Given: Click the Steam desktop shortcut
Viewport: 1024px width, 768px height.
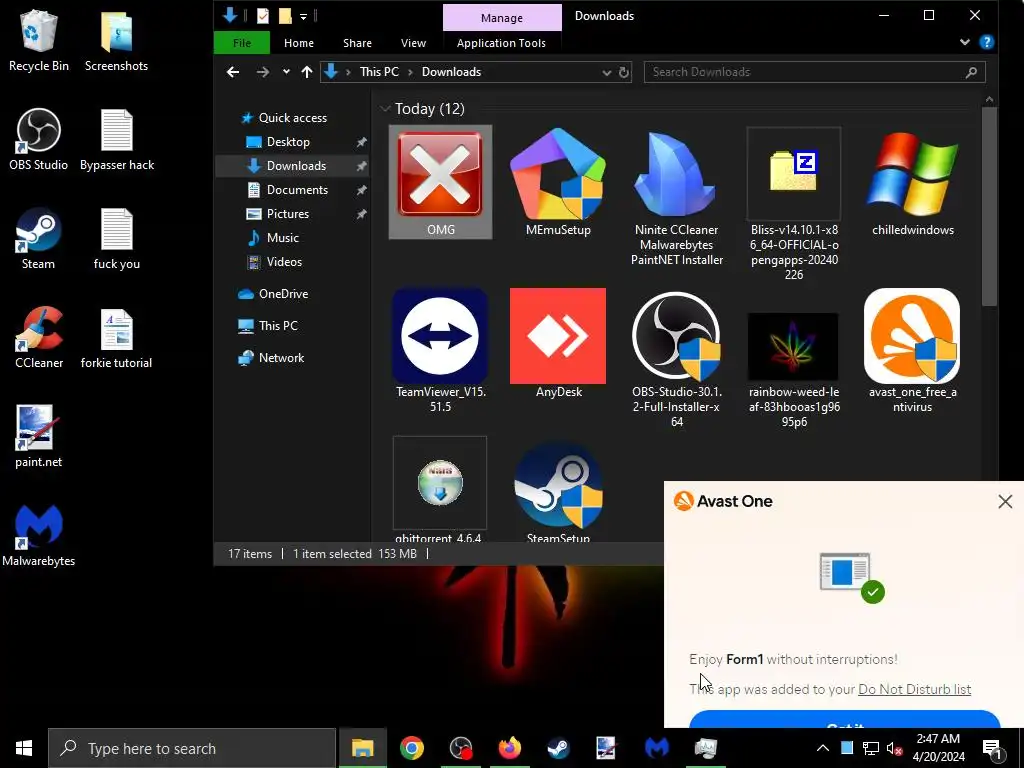Looking at the screenshot, I should 39,239.
